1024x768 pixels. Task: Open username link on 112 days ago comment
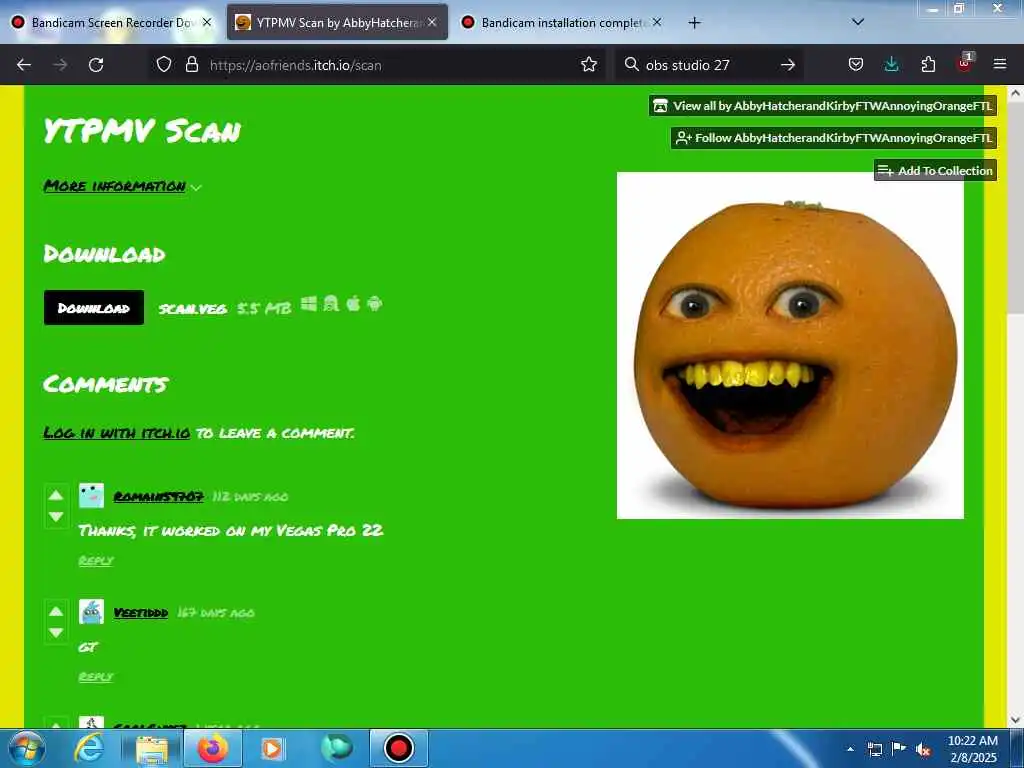(x=159, y=497)
